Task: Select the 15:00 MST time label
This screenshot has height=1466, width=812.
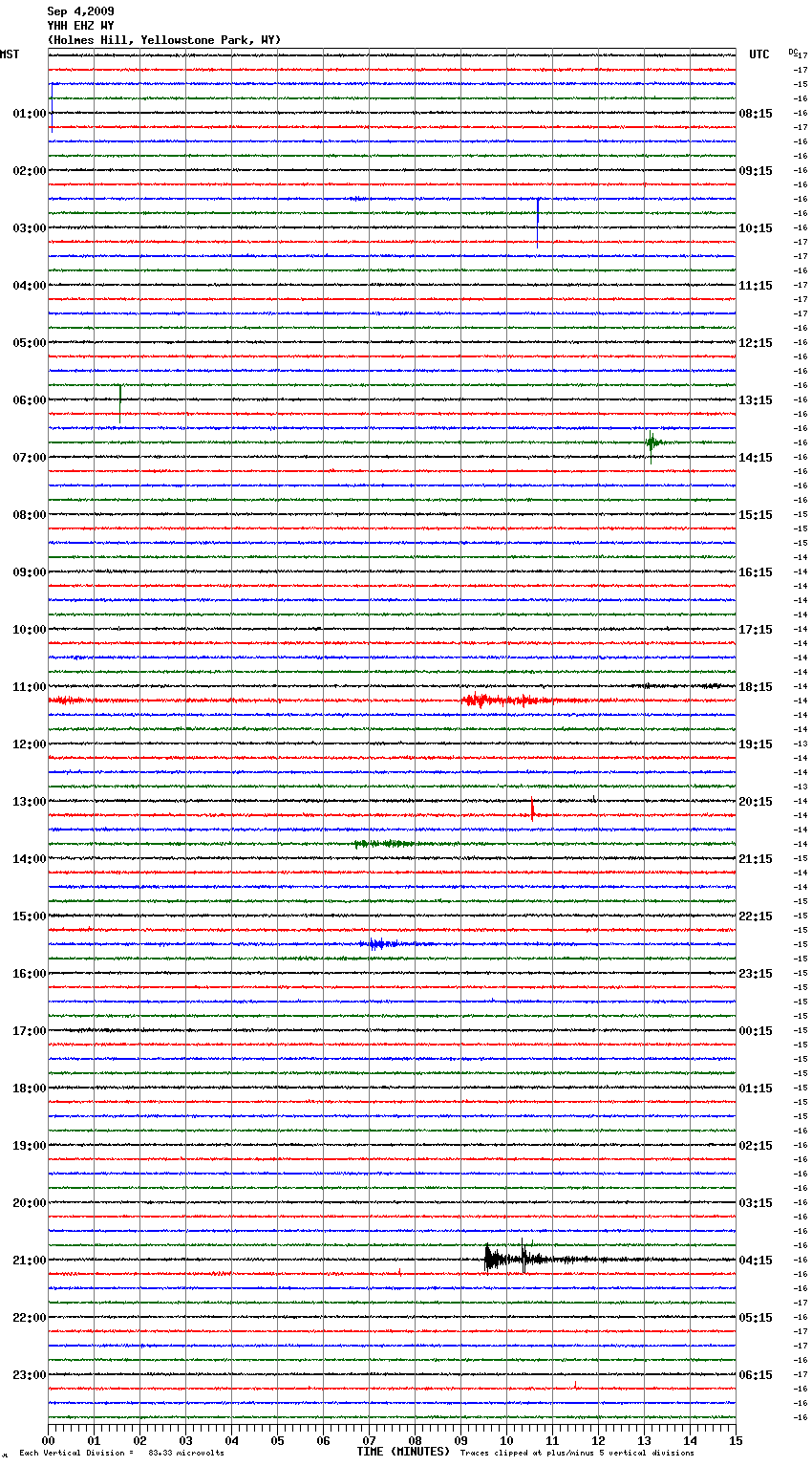Action: click(x=30, y=916)
